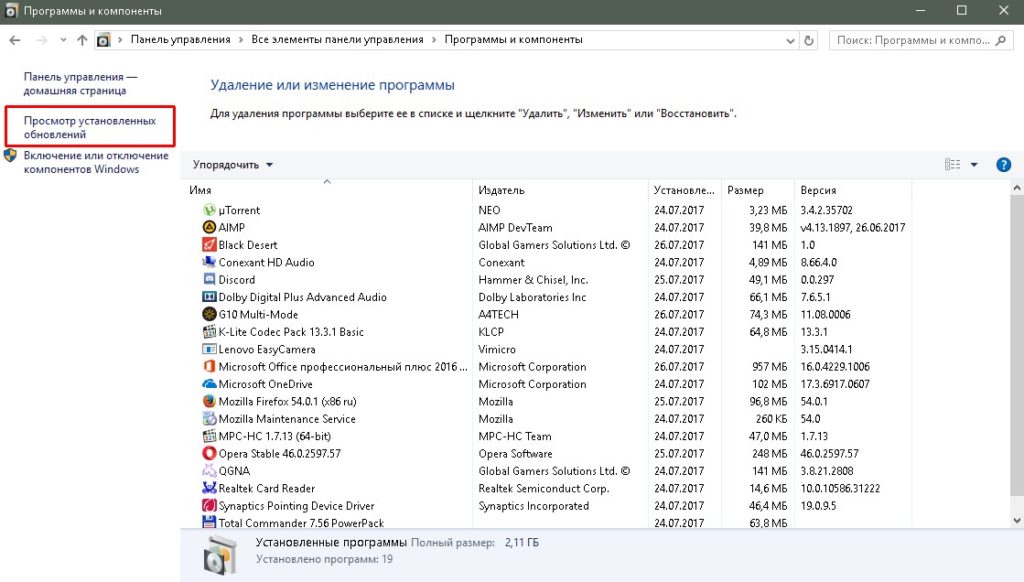This screenshot has height=582, width=1024.
Task: Select the AIMP icon in list
Action: pos(210,228)
